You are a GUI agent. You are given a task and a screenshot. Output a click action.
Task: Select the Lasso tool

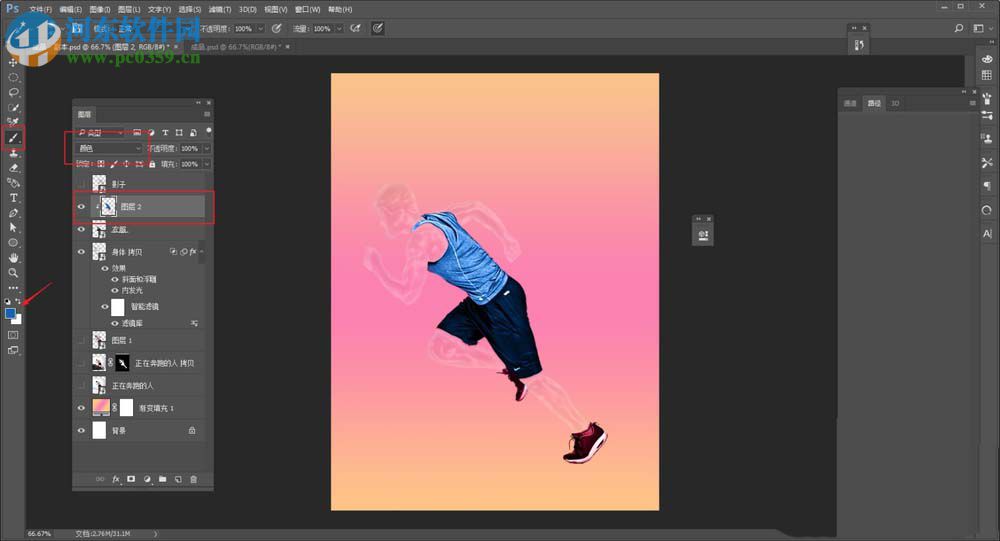14,92
